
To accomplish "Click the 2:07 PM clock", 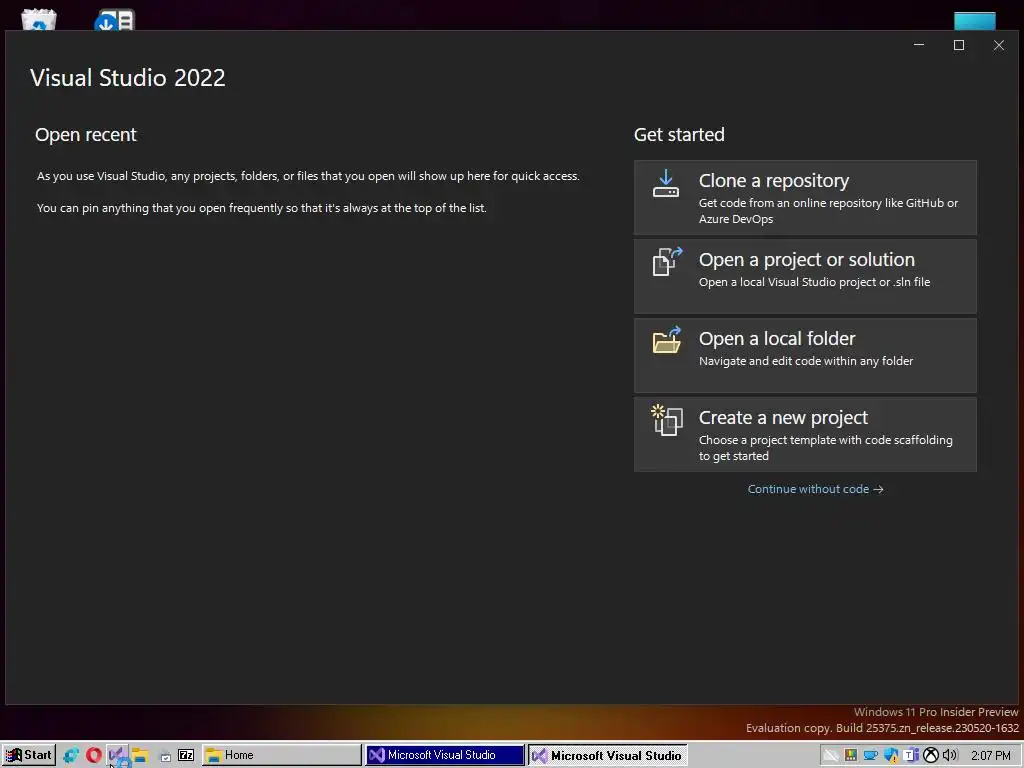I will coord(990,755).
